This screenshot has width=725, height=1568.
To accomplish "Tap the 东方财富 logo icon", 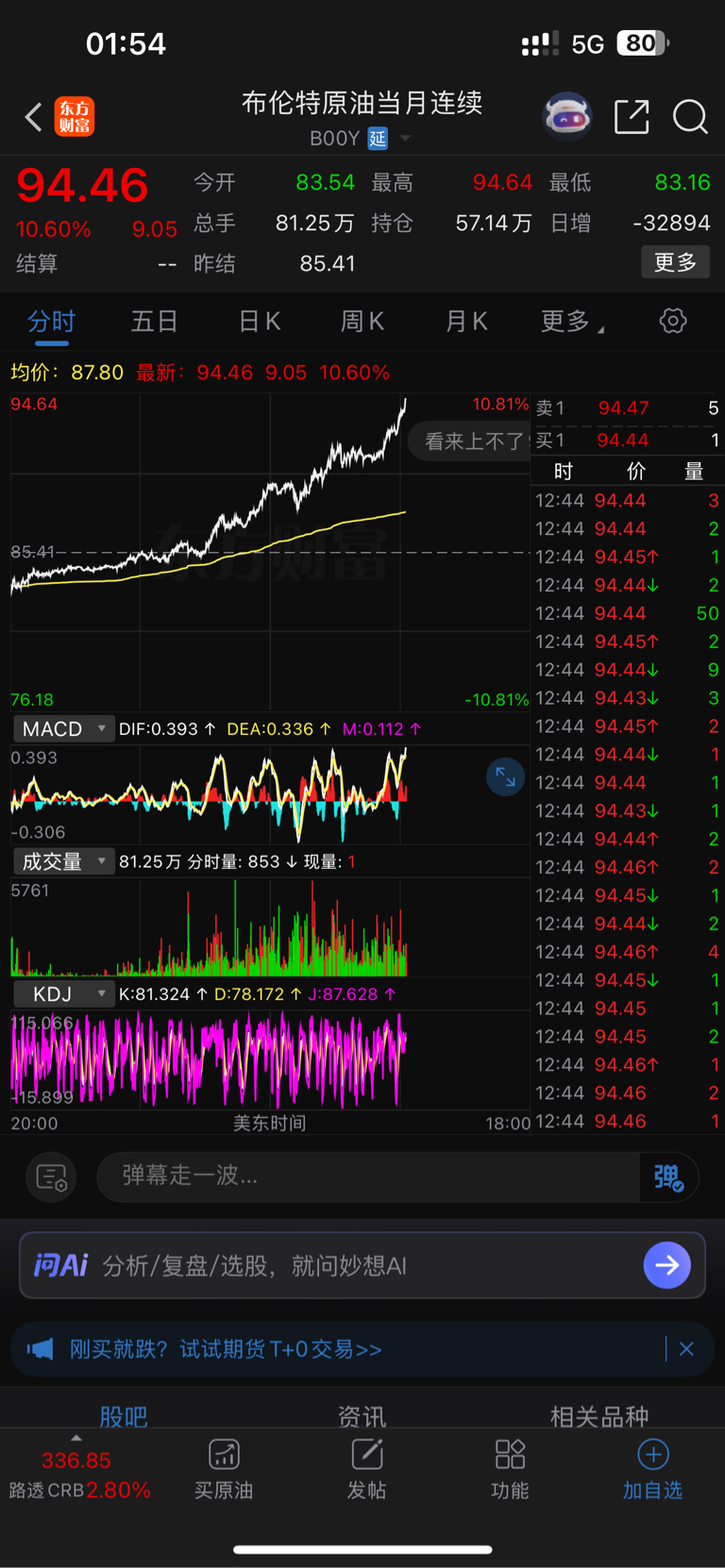I will point(75,117).
